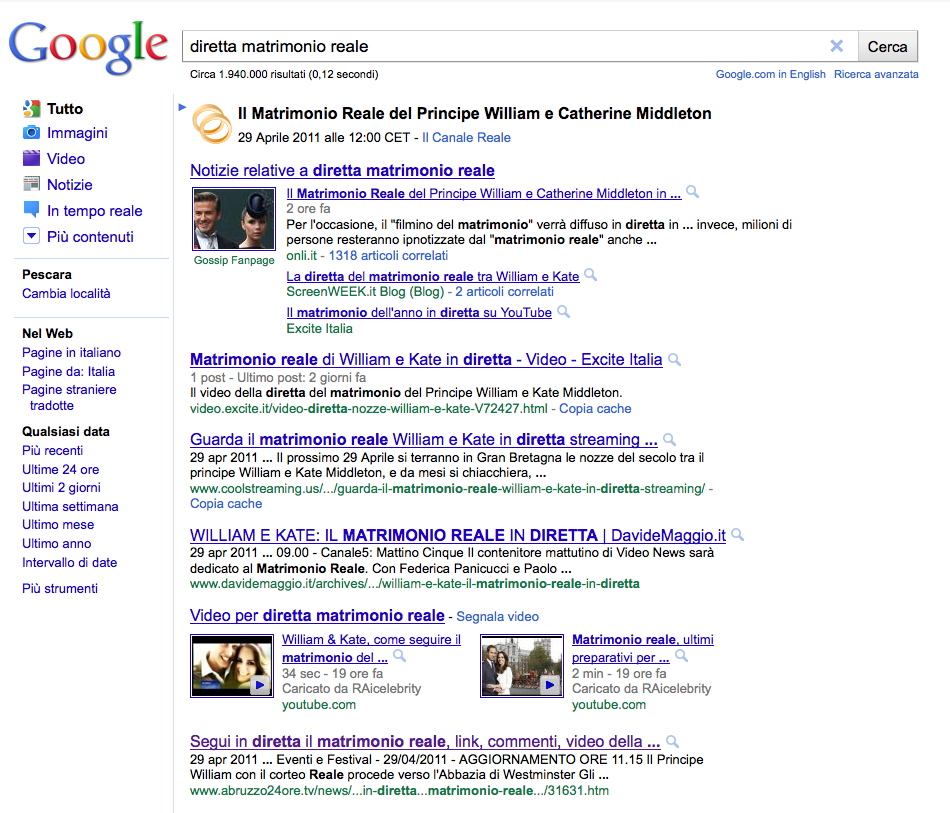950x813 pixels.
Task: Preview magnifier next to 'La diretta del matrimonio reale'
Action: click(590, 275)
